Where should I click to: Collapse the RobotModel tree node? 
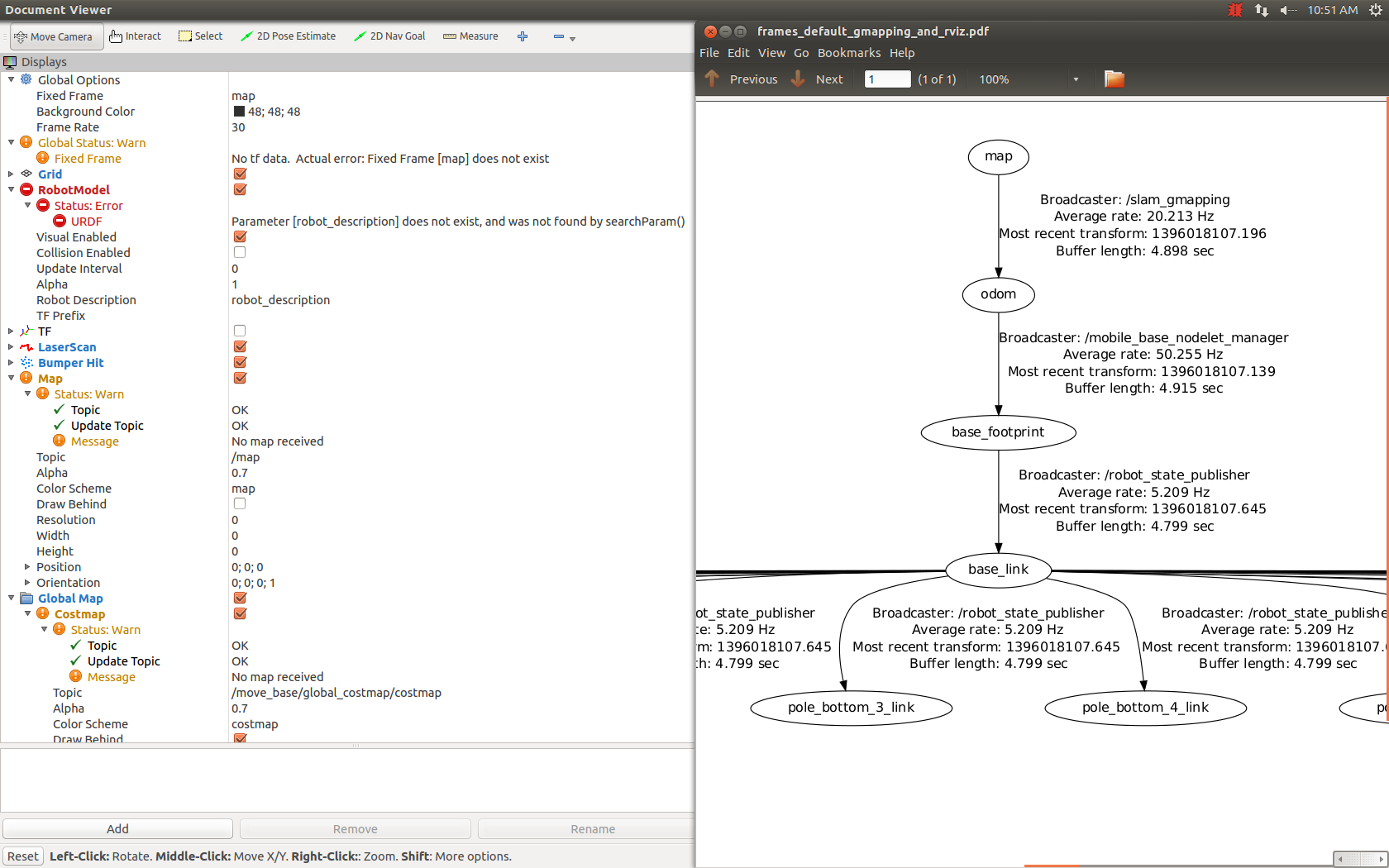11,189
